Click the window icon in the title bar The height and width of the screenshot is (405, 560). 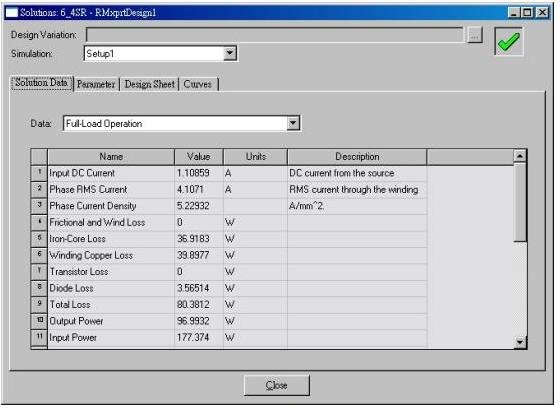11,13
